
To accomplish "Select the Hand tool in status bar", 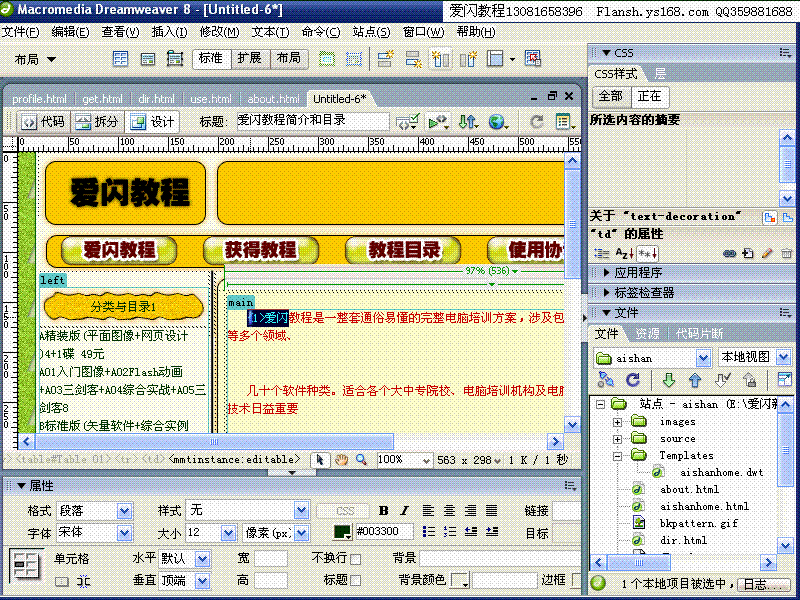I will pyautogui.click(x=341, y=460).
